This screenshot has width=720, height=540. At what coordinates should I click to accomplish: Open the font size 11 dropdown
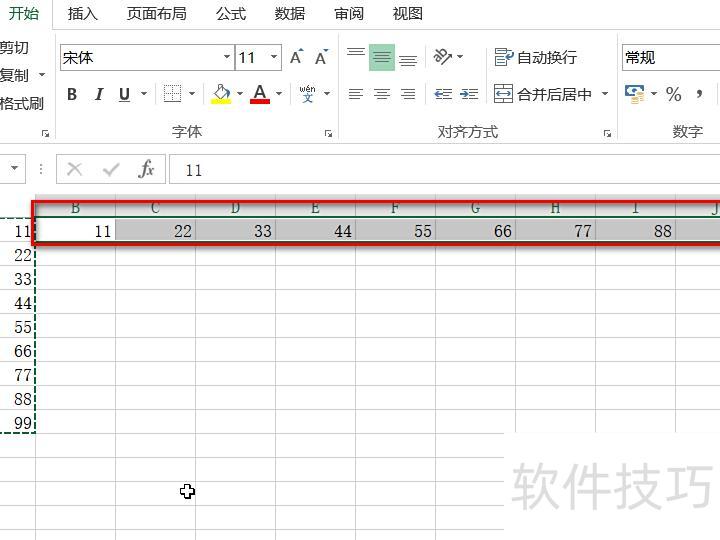coord(274,57)
